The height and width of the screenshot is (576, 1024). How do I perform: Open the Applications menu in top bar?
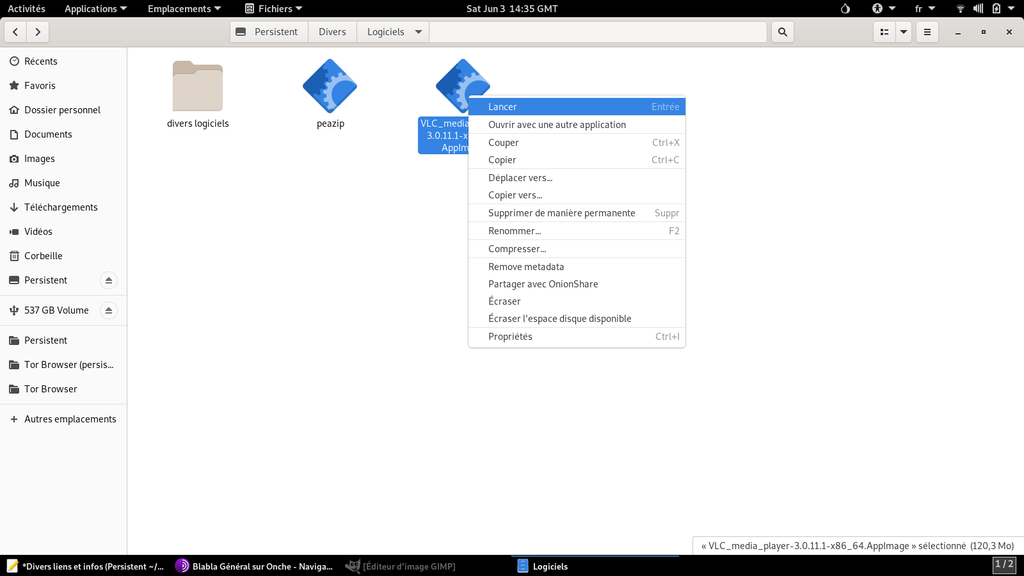click(96, 8)
